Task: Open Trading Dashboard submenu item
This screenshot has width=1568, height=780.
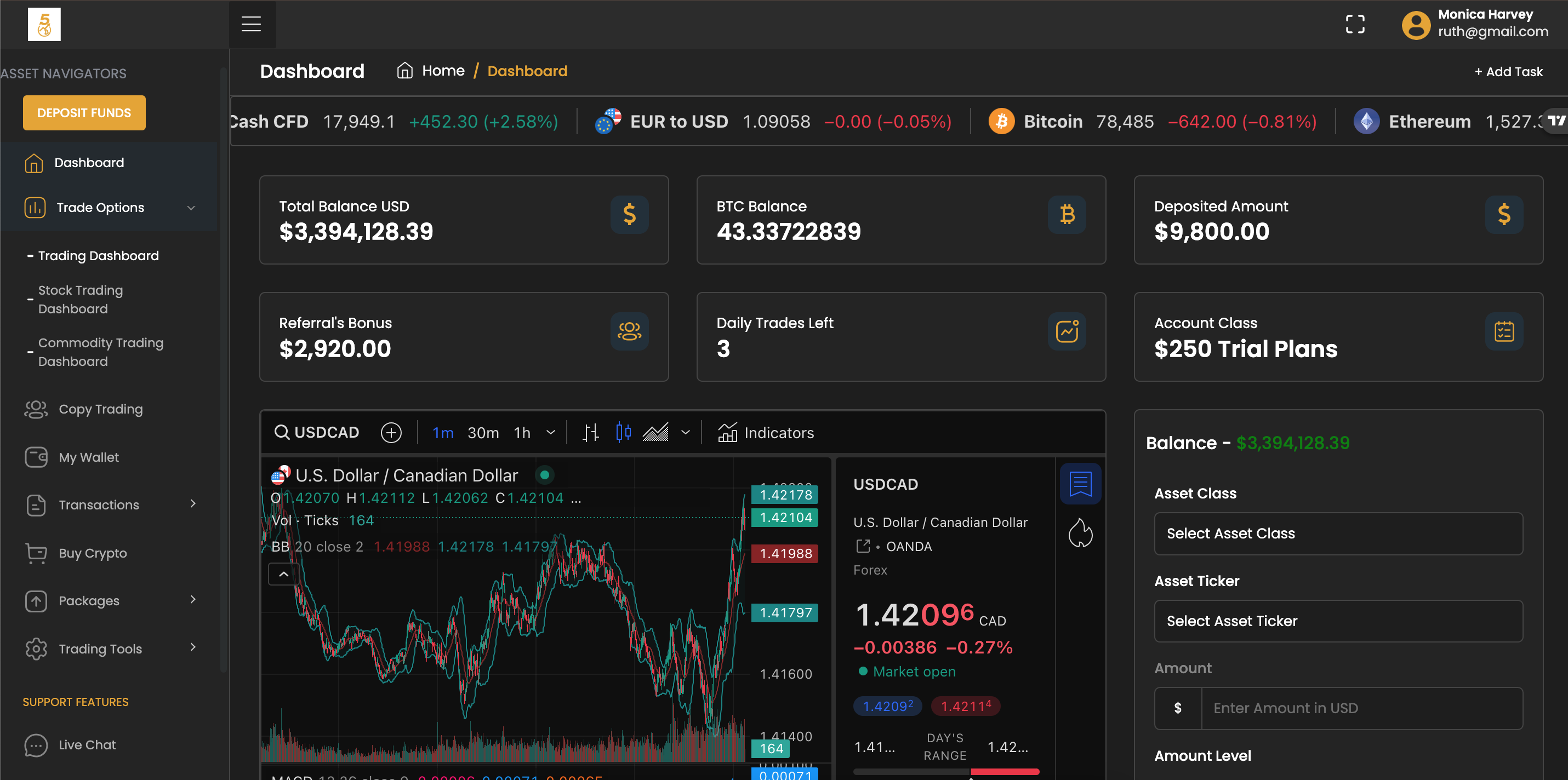Action: (x=98, y=256)
